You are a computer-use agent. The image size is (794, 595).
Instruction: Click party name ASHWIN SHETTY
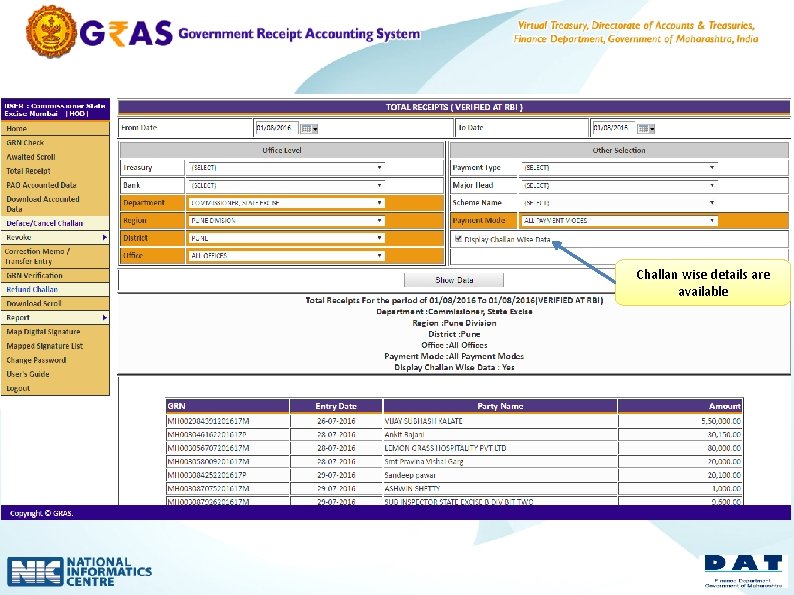tap(412, 489)
